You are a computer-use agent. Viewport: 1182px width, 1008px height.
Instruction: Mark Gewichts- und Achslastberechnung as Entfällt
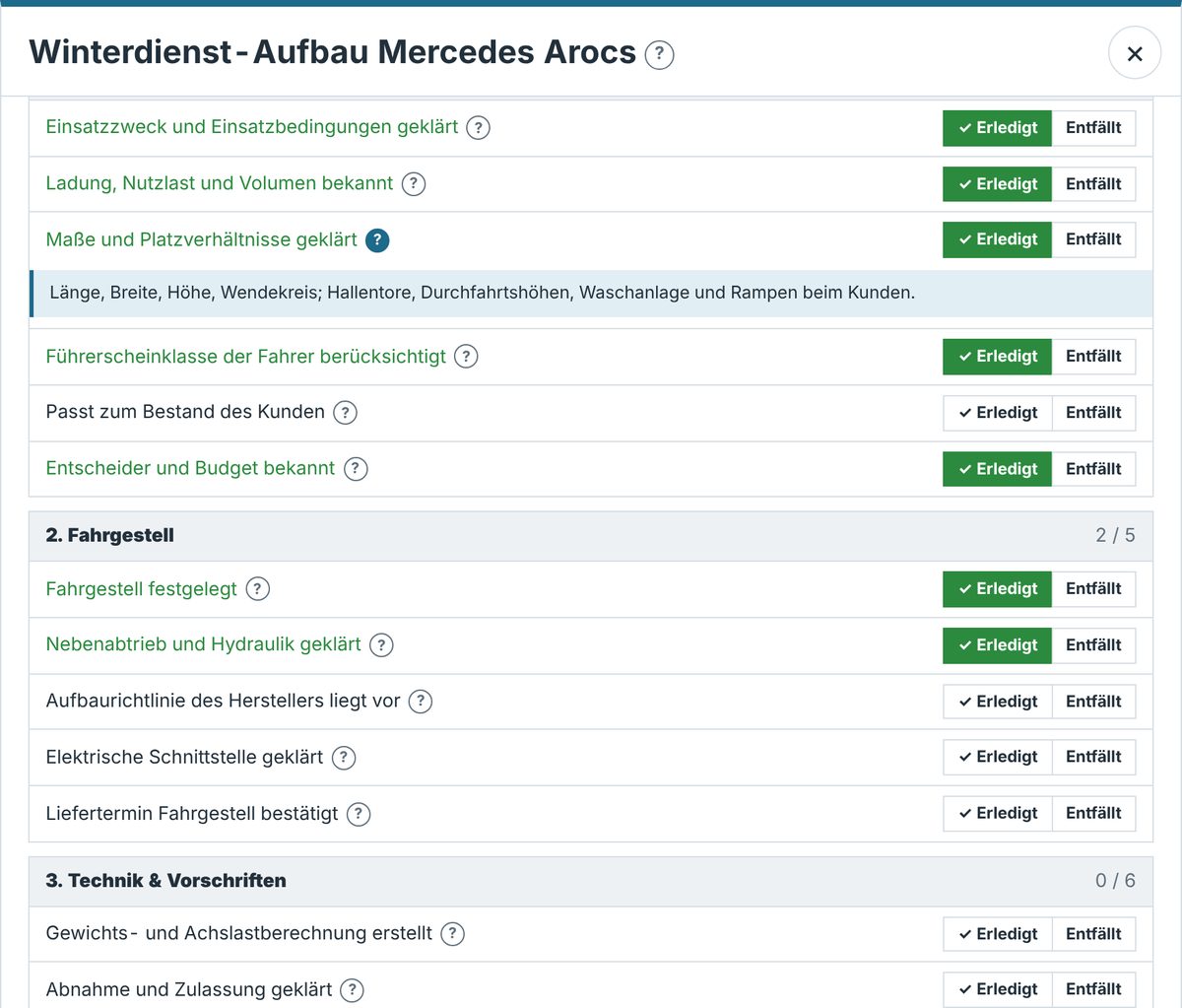[1093, 934]
